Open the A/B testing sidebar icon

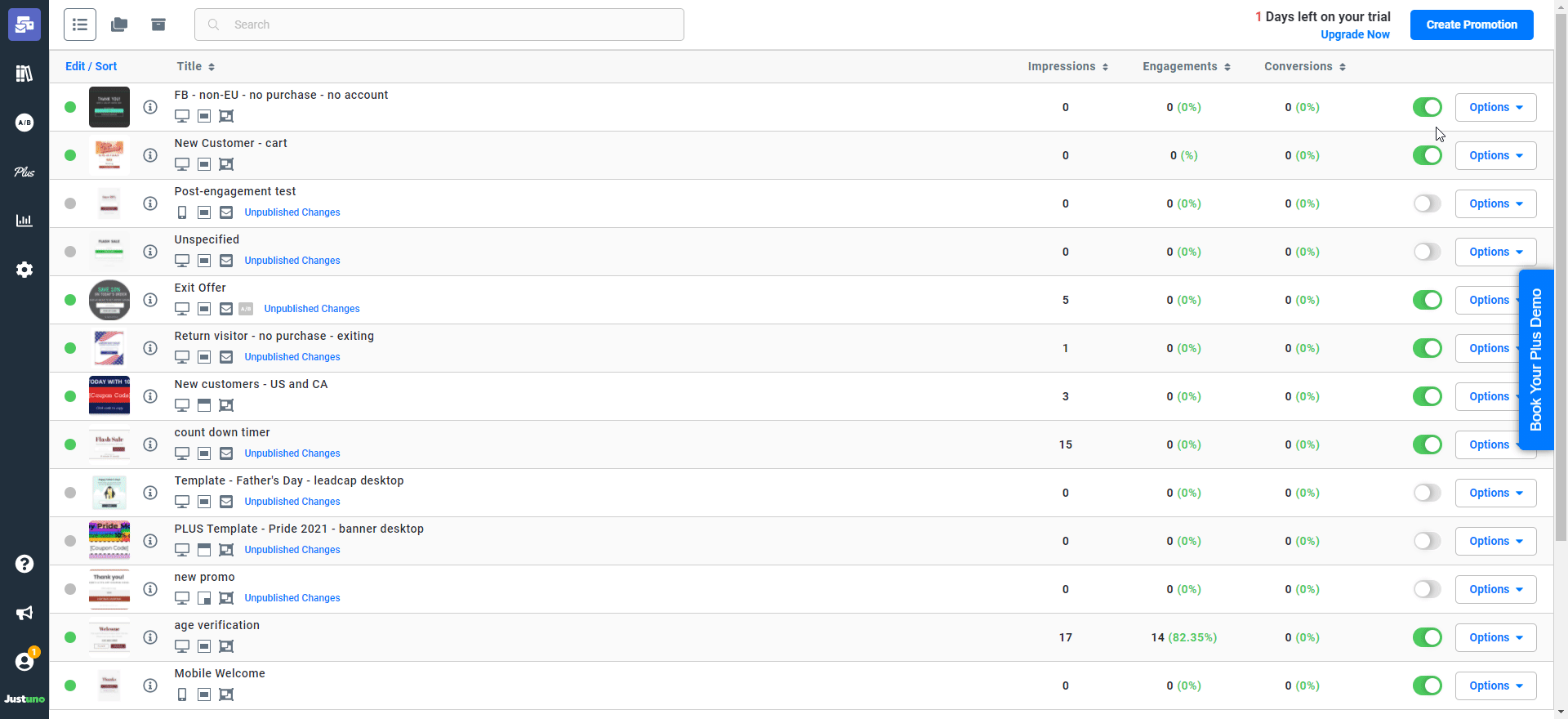click(24, 123)
